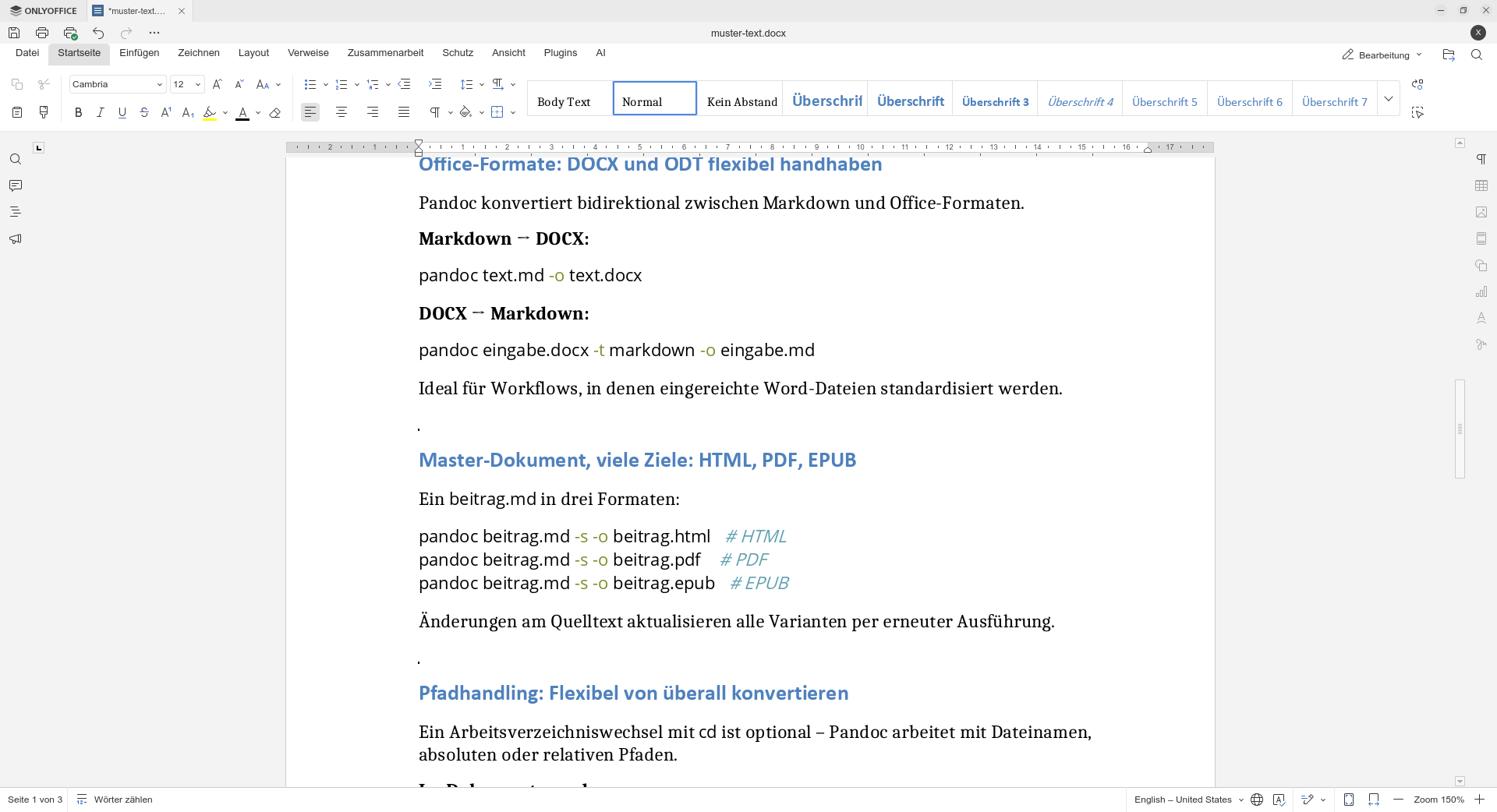Open Table settings in right sidebar
The image size is (1497, 812).
[x=1481, y=185]
